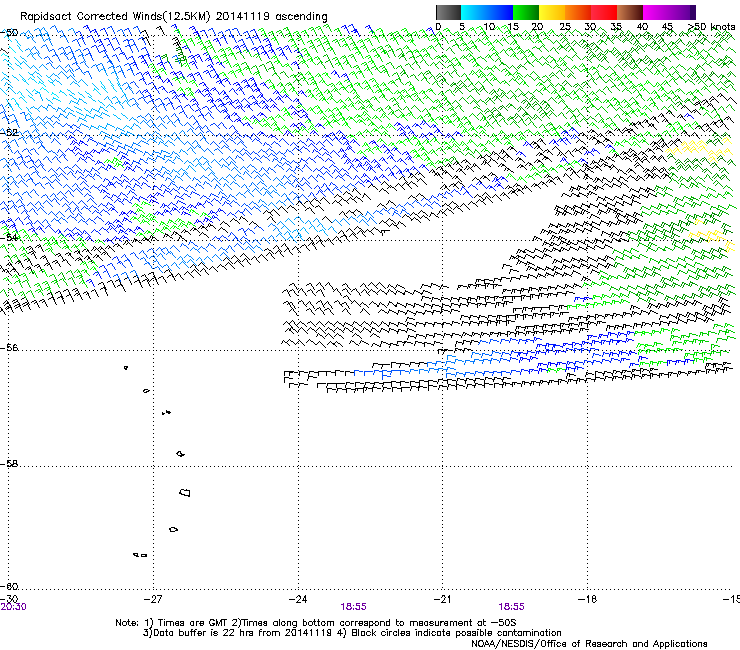Image resolution: width=740 pixels, height=650 pixels.
Task: Click the 'Times are GMT' note
Action: coord(193,623)
